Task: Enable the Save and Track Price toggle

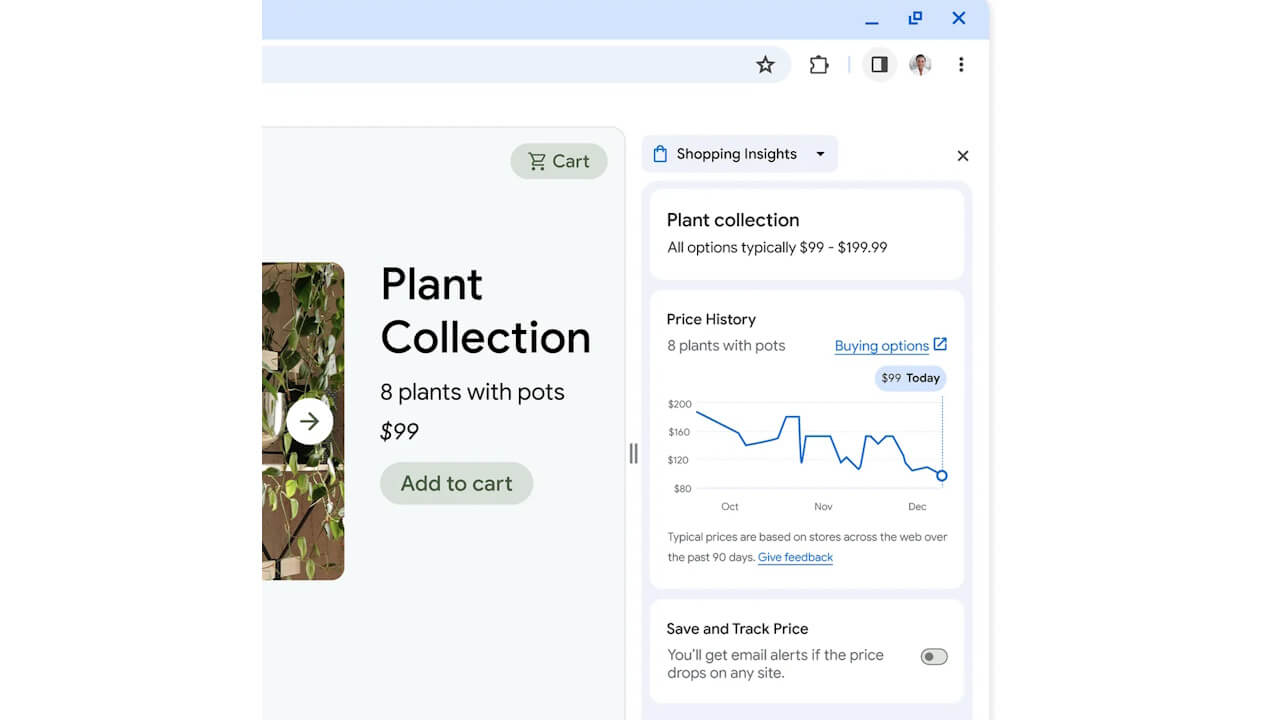Action: coord(934,657)
